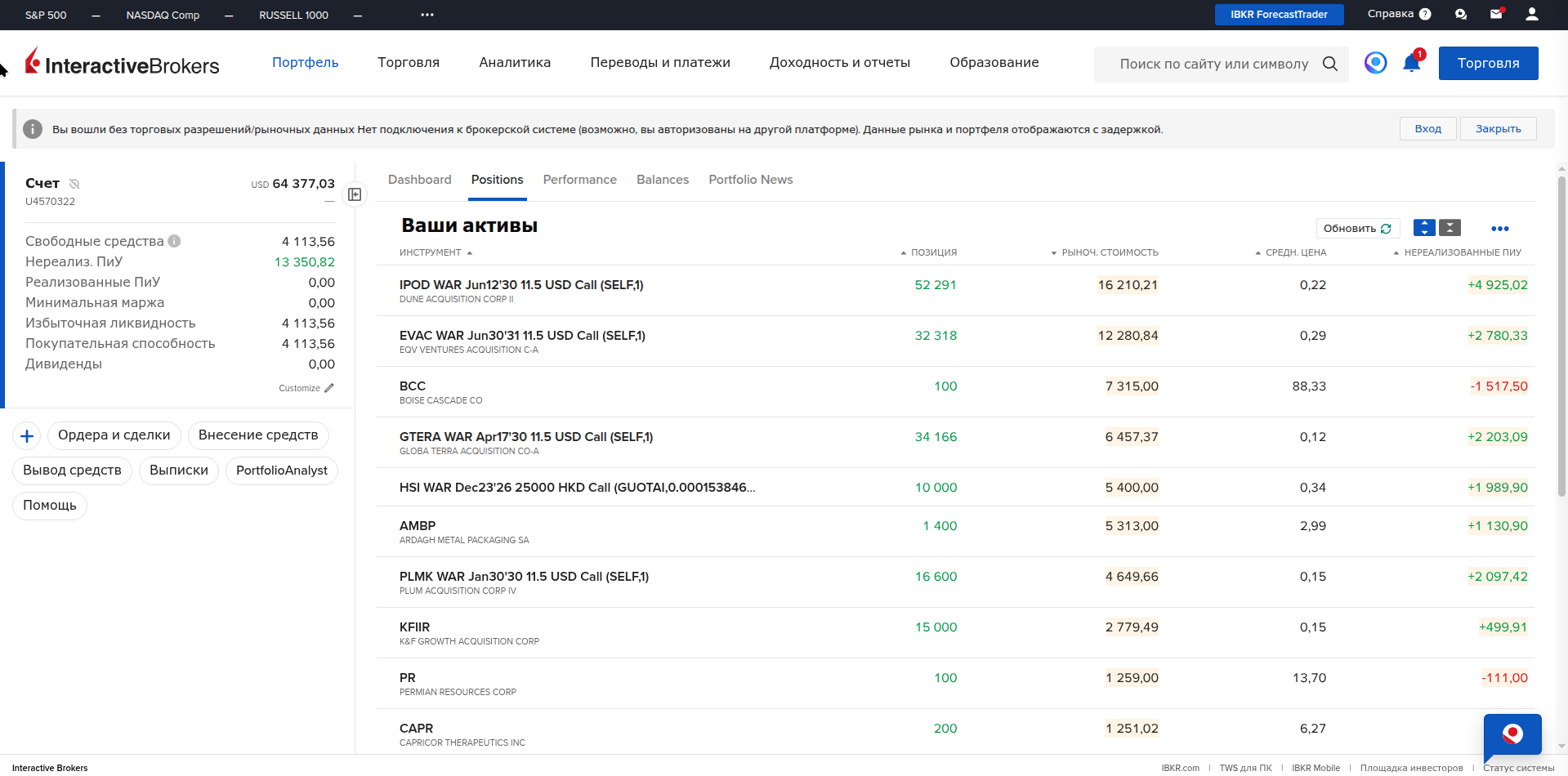Expand all position rows
Screen dimensions: 1568x776
point(1424,228)
